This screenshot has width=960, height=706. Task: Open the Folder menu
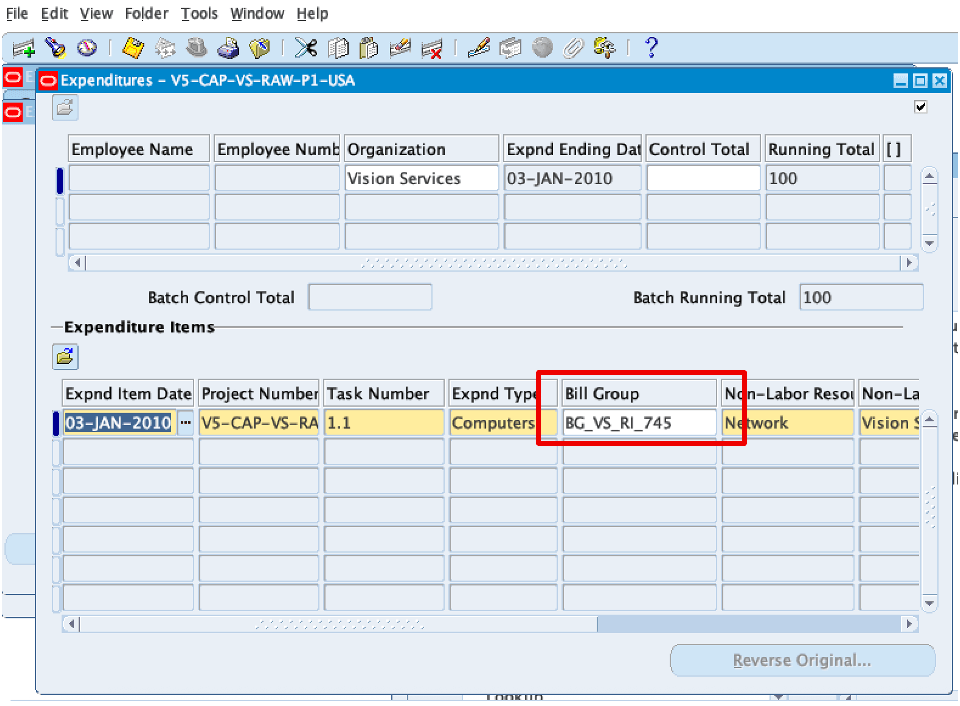pos(146,13)
